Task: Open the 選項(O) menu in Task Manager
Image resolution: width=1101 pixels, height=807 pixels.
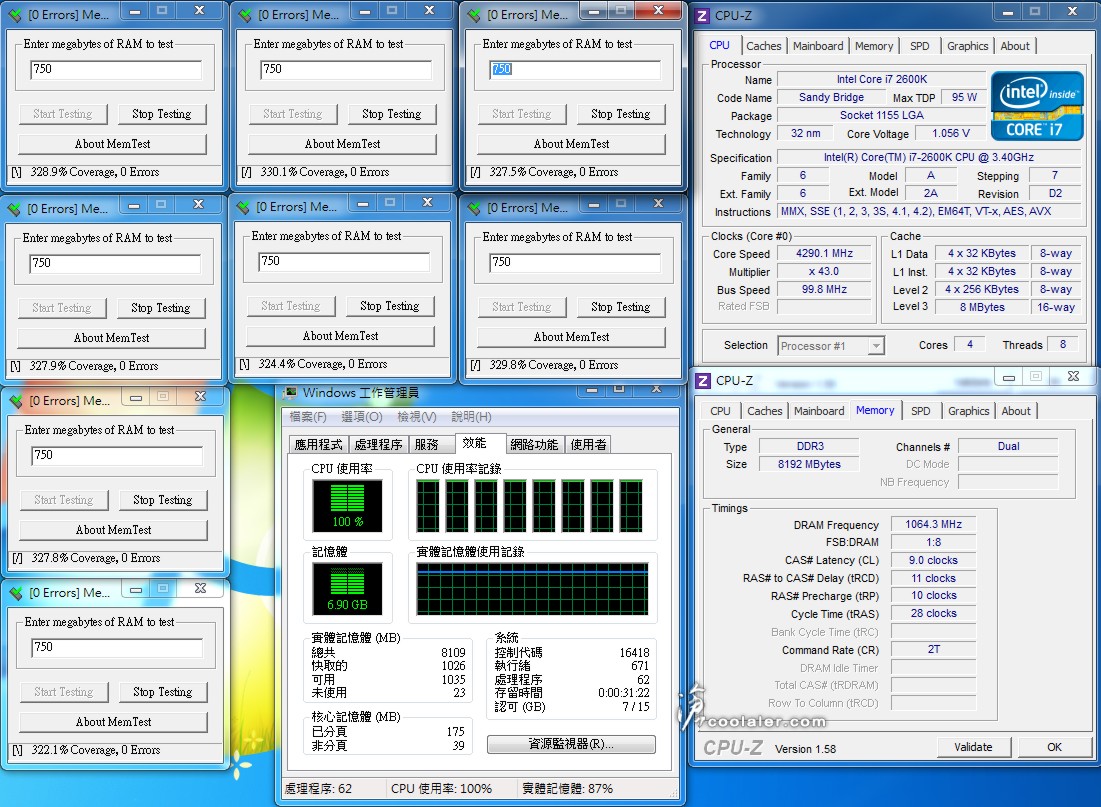Action: 362,416
